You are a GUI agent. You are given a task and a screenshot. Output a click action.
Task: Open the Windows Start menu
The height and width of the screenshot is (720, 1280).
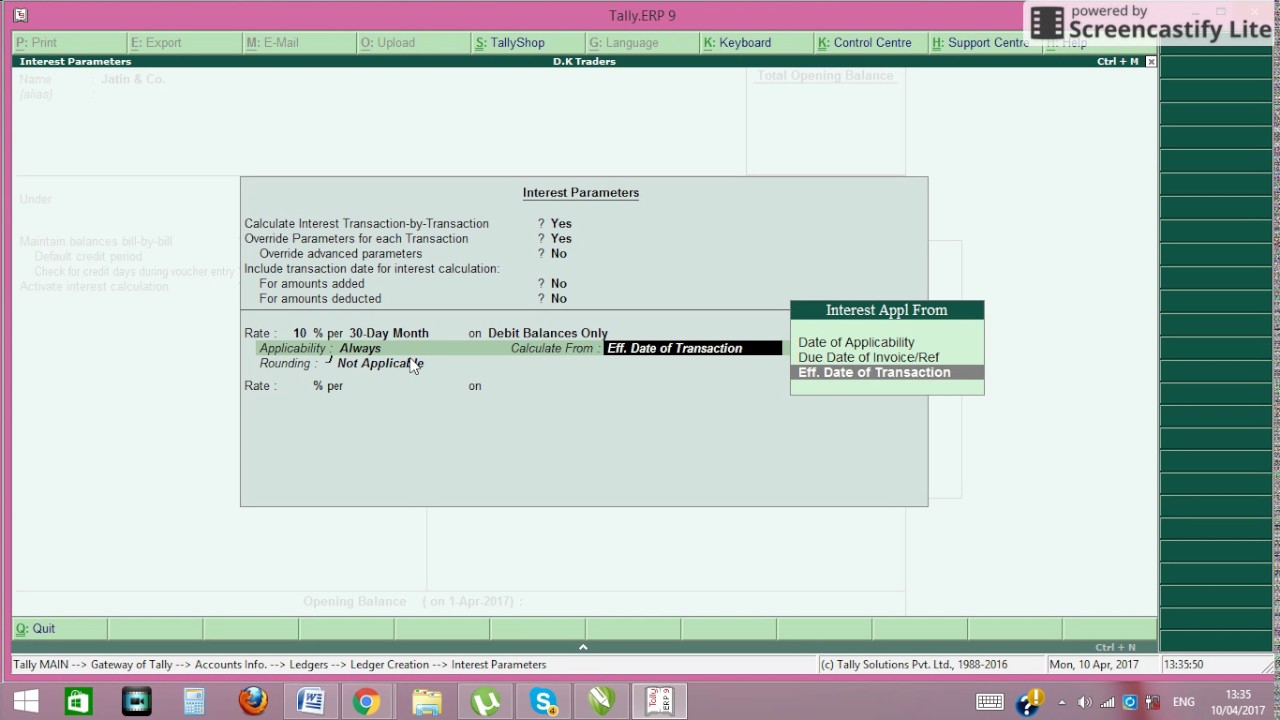click(x=25, y=702)
